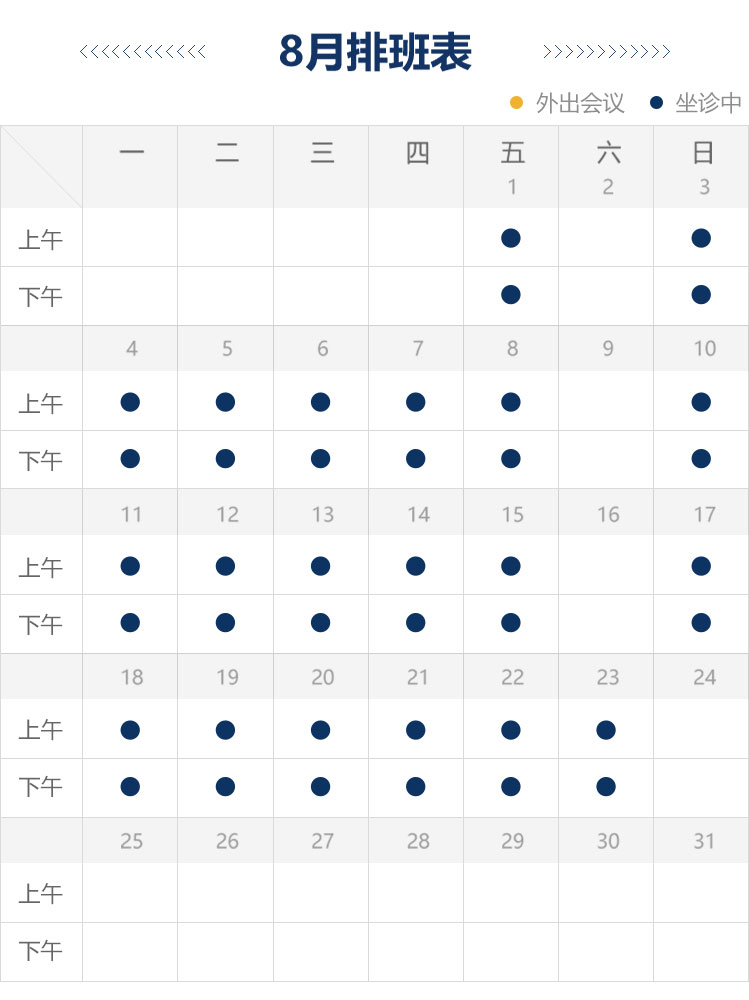This screenshot has width=749, height=1000.
Task: Click the 外出会议 legend label
Action: (580, 103)
